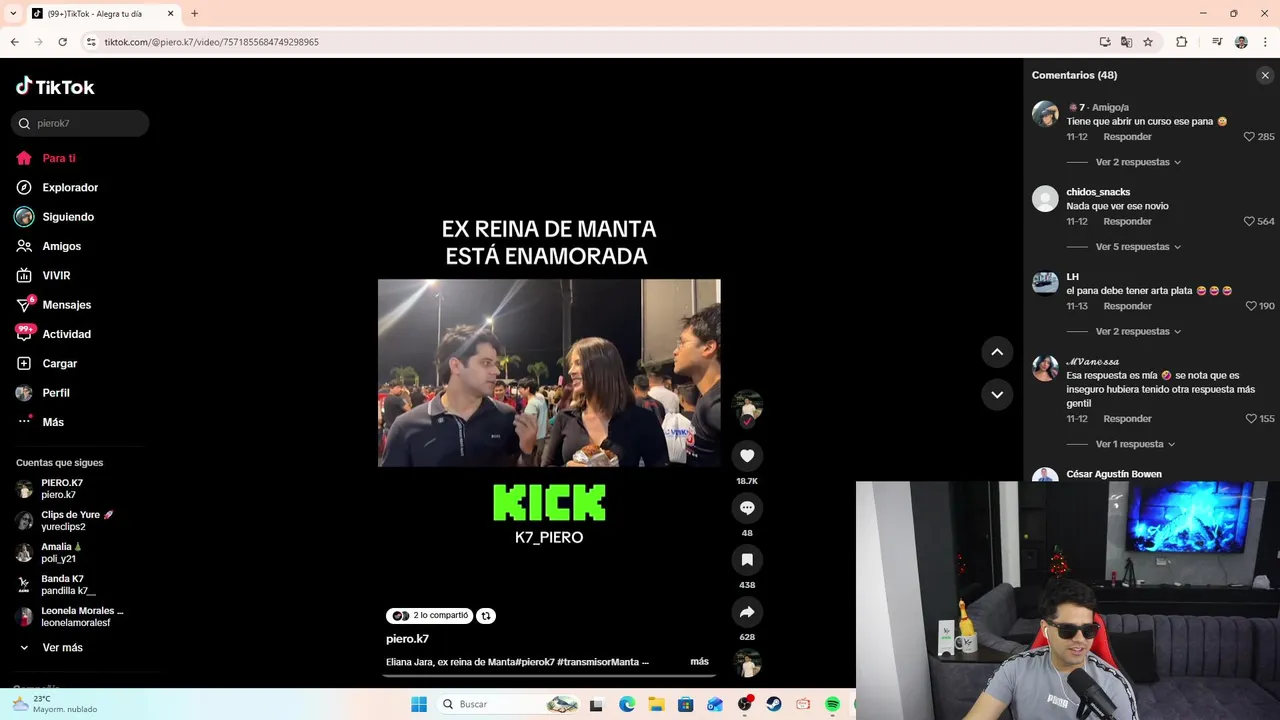This screenshot has height=720, width=1280.
Task: Expand video description with 'más'
Action: 699,662
